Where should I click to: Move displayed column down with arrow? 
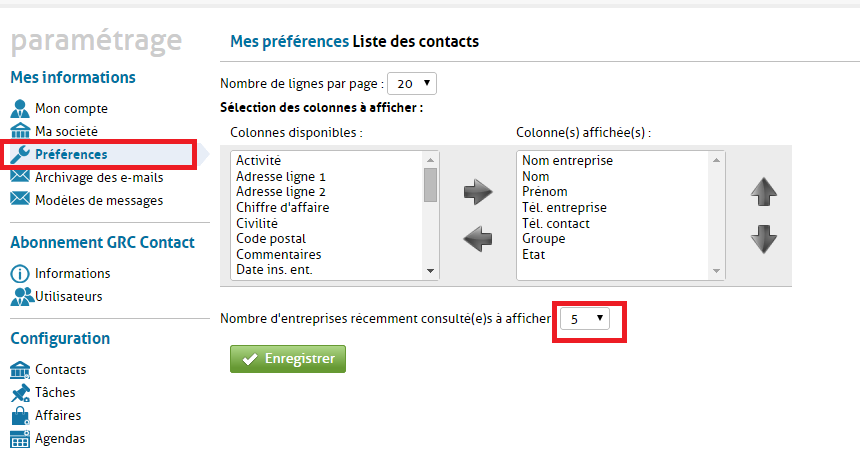click(x=764, y=238)
